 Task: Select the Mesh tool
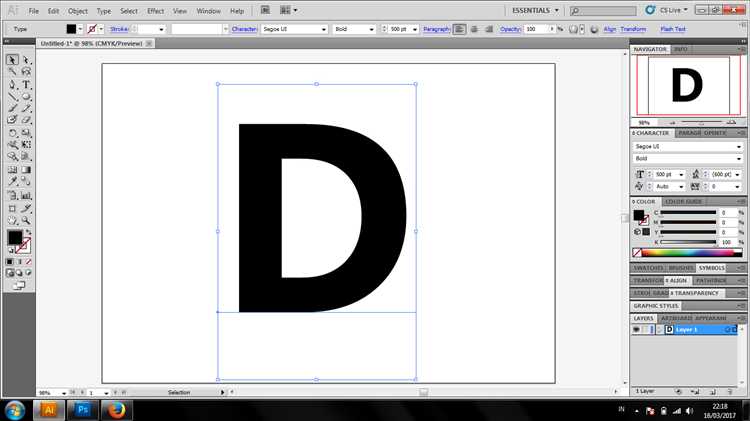[12, 170]
